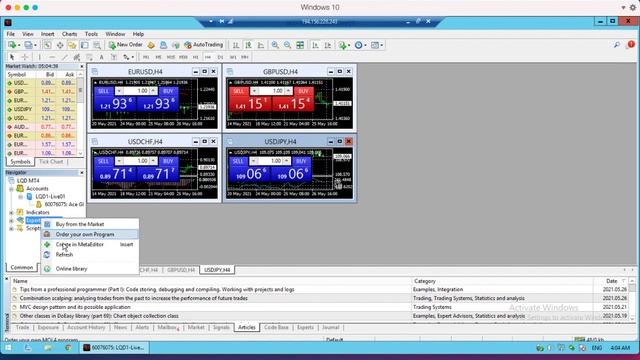
Task: Open the Strategy Tester toolbar icon
Action: [x=97, y=45]
